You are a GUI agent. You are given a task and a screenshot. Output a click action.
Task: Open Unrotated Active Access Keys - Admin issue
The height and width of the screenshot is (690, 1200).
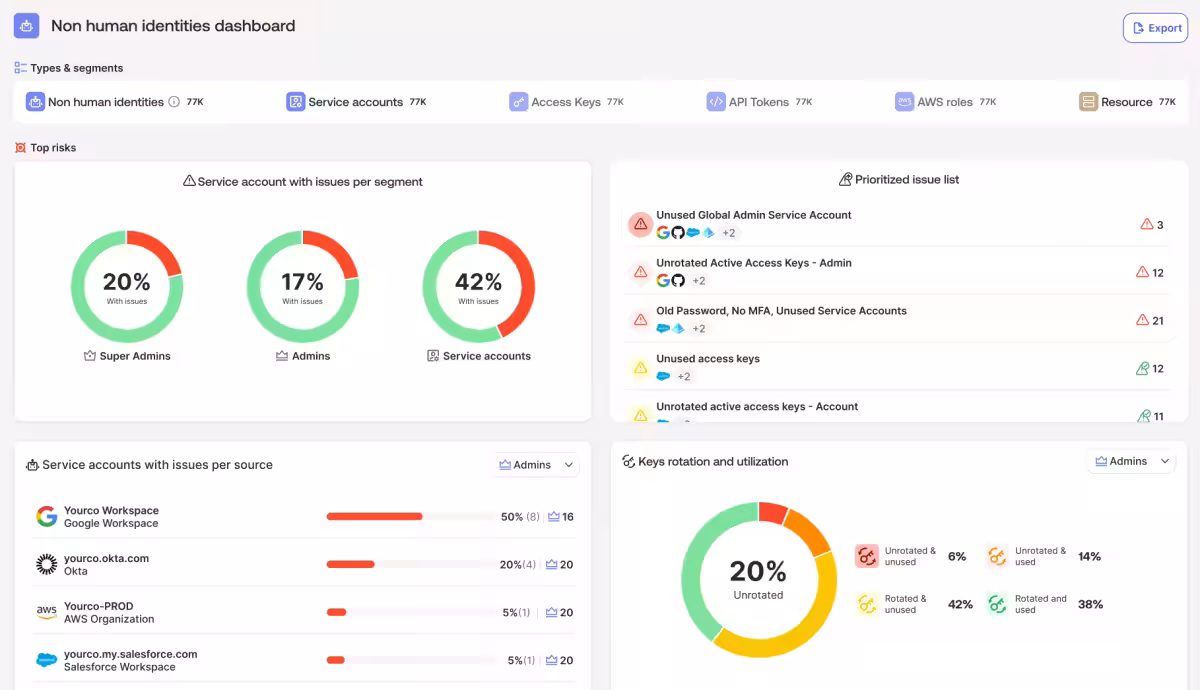coord(753,263)
